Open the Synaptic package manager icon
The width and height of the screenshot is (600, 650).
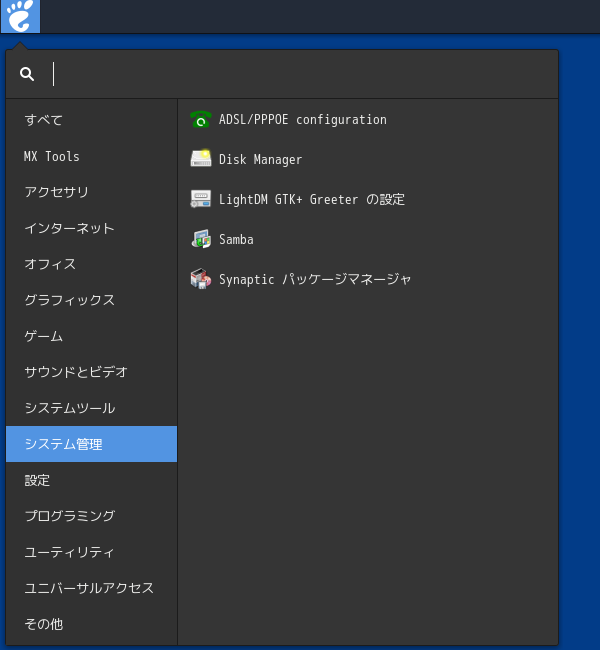(201, 279)
